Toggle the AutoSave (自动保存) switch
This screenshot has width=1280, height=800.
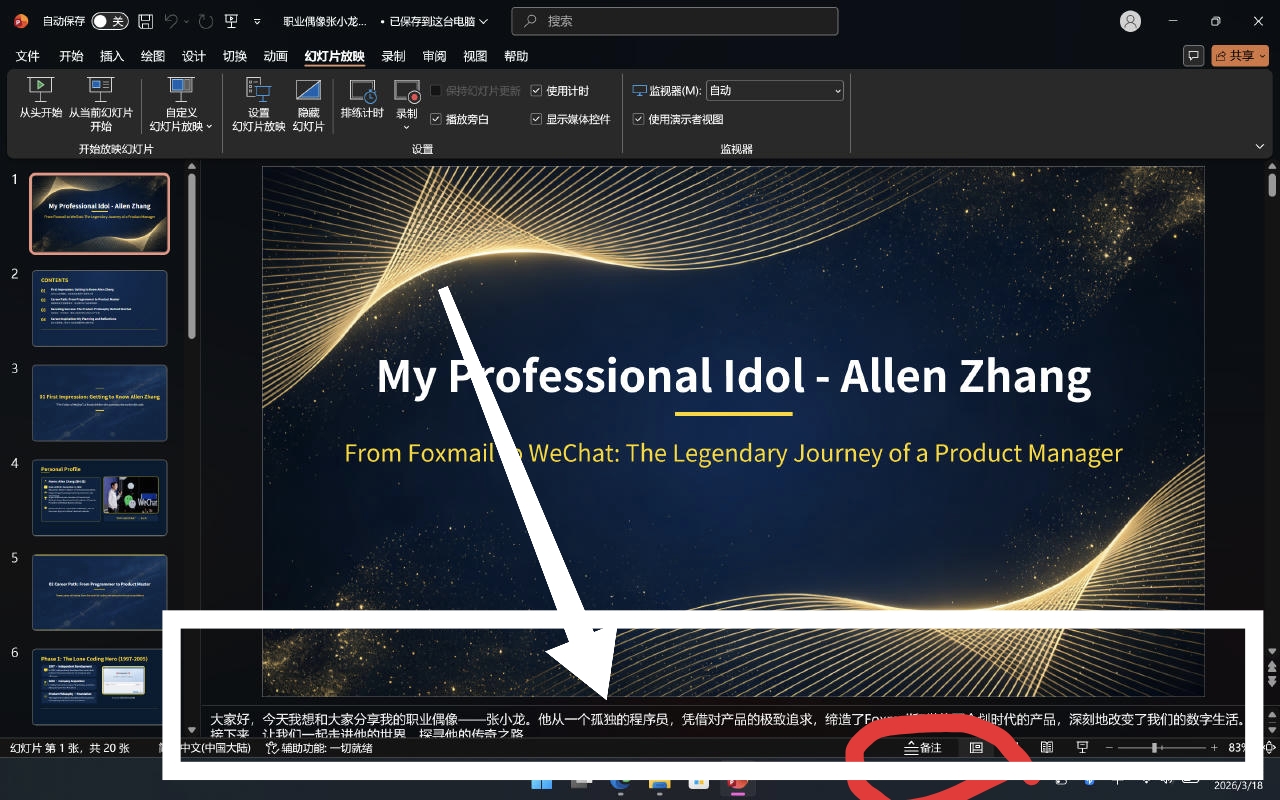[109, 21]
